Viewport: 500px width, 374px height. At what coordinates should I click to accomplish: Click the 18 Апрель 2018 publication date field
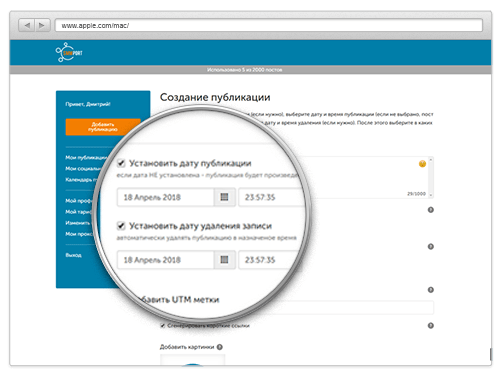pos(165,197)
